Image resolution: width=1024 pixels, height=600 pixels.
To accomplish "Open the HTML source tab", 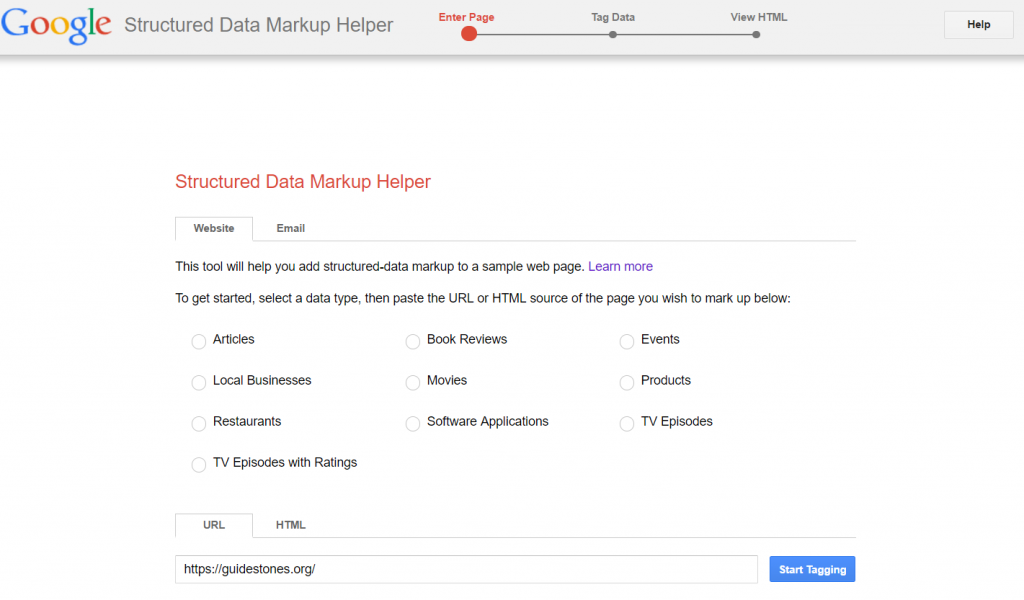I will (x=291, y=525).
